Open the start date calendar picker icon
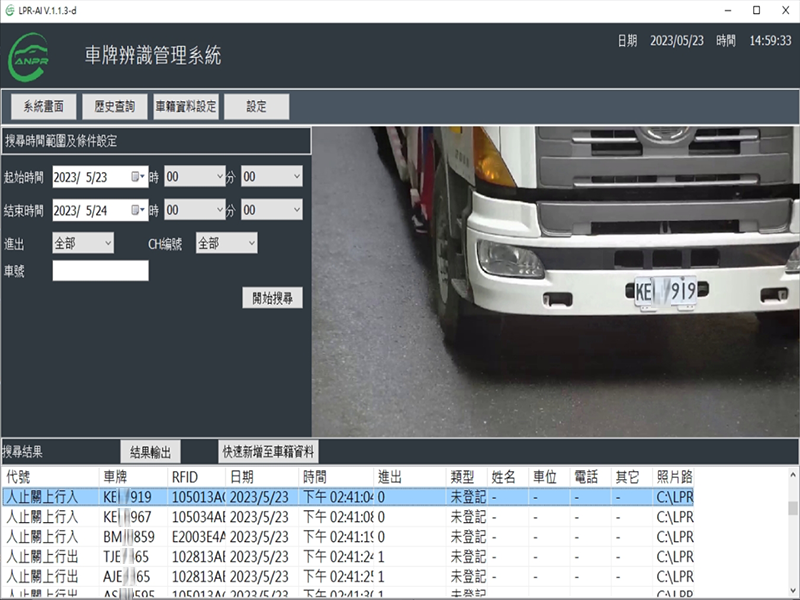This screenshot has width=800, height=600. click(x=137, y=177)
